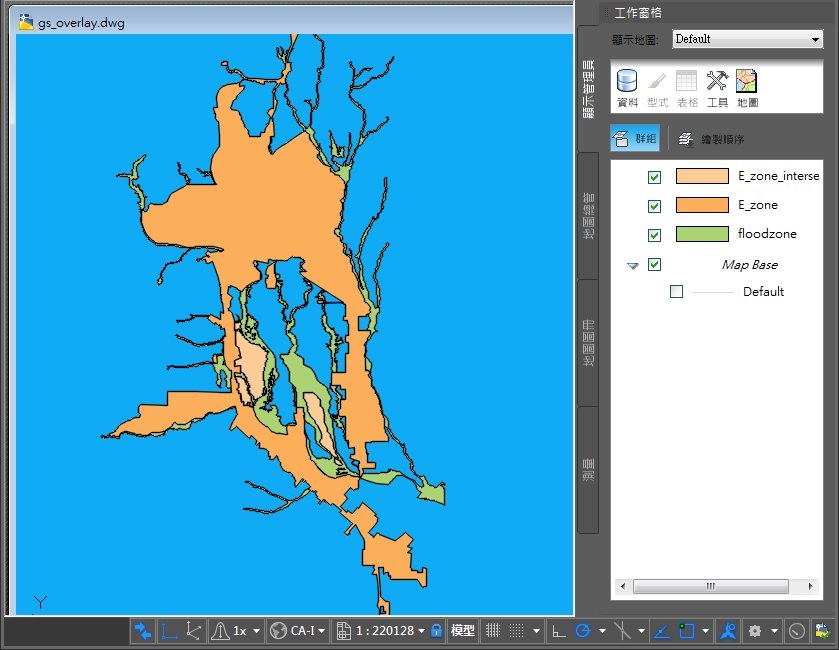839x650 pixels.
Task: Toggle the 2D UCS axes icon
Action: coord(169,631)
